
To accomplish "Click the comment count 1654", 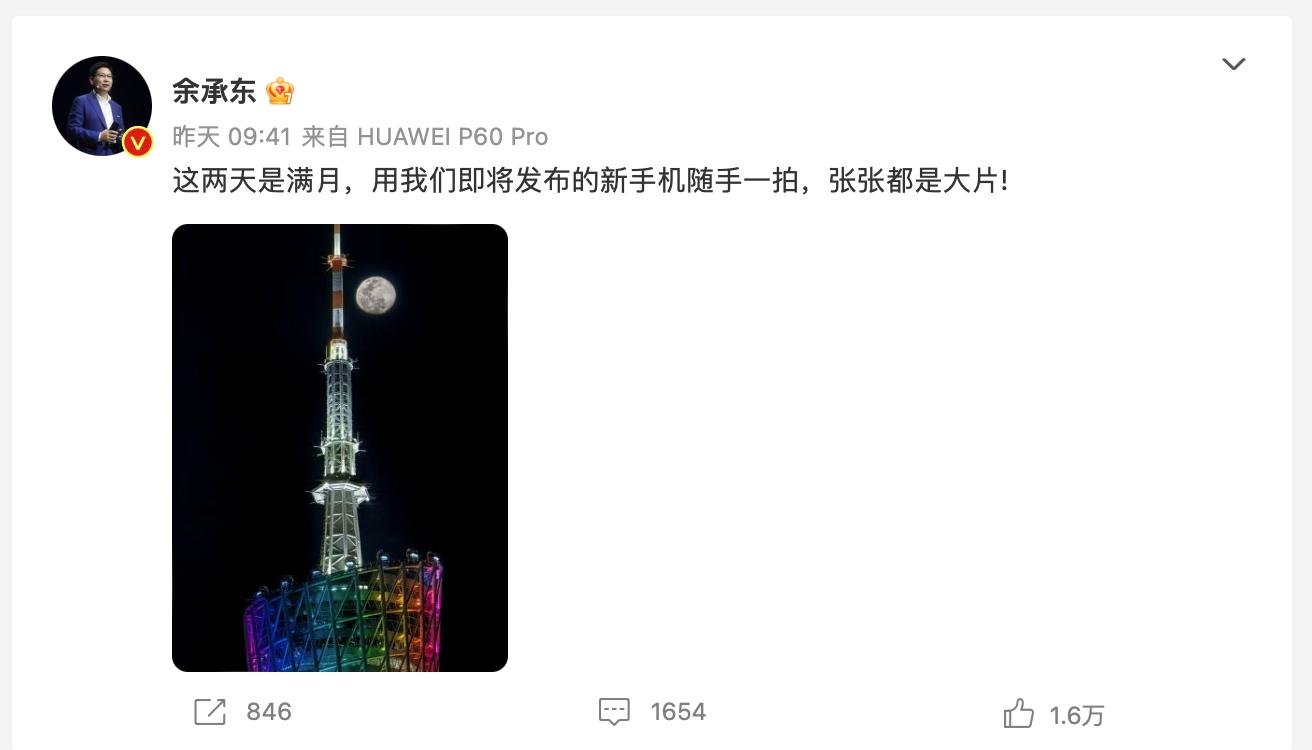I will point(678,712).
